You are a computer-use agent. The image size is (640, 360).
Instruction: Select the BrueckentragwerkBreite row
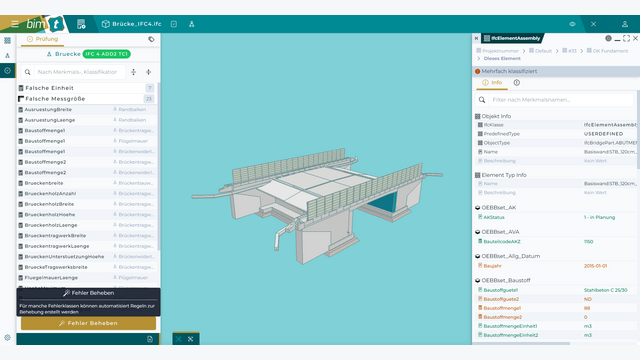pos(86,236)
